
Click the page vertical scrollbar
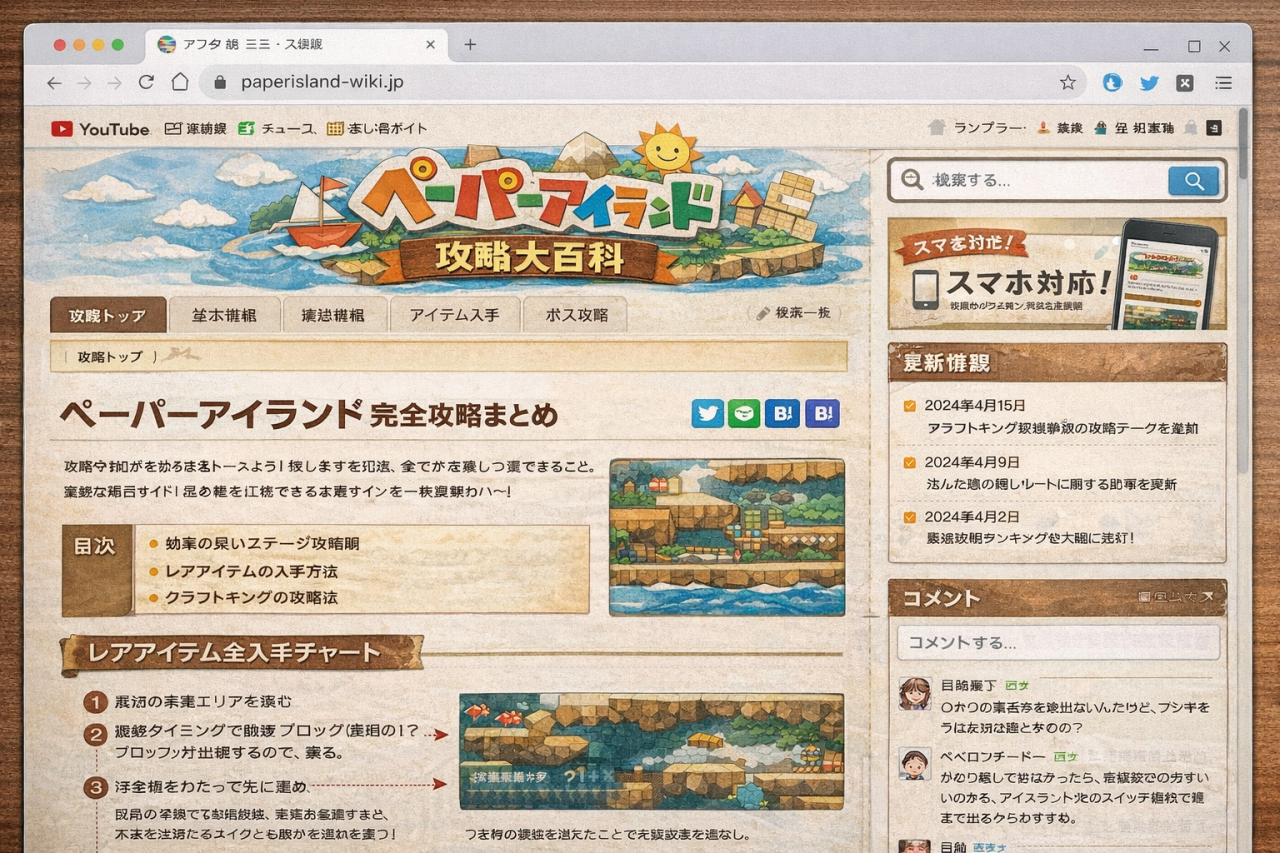pos(1243,145)
